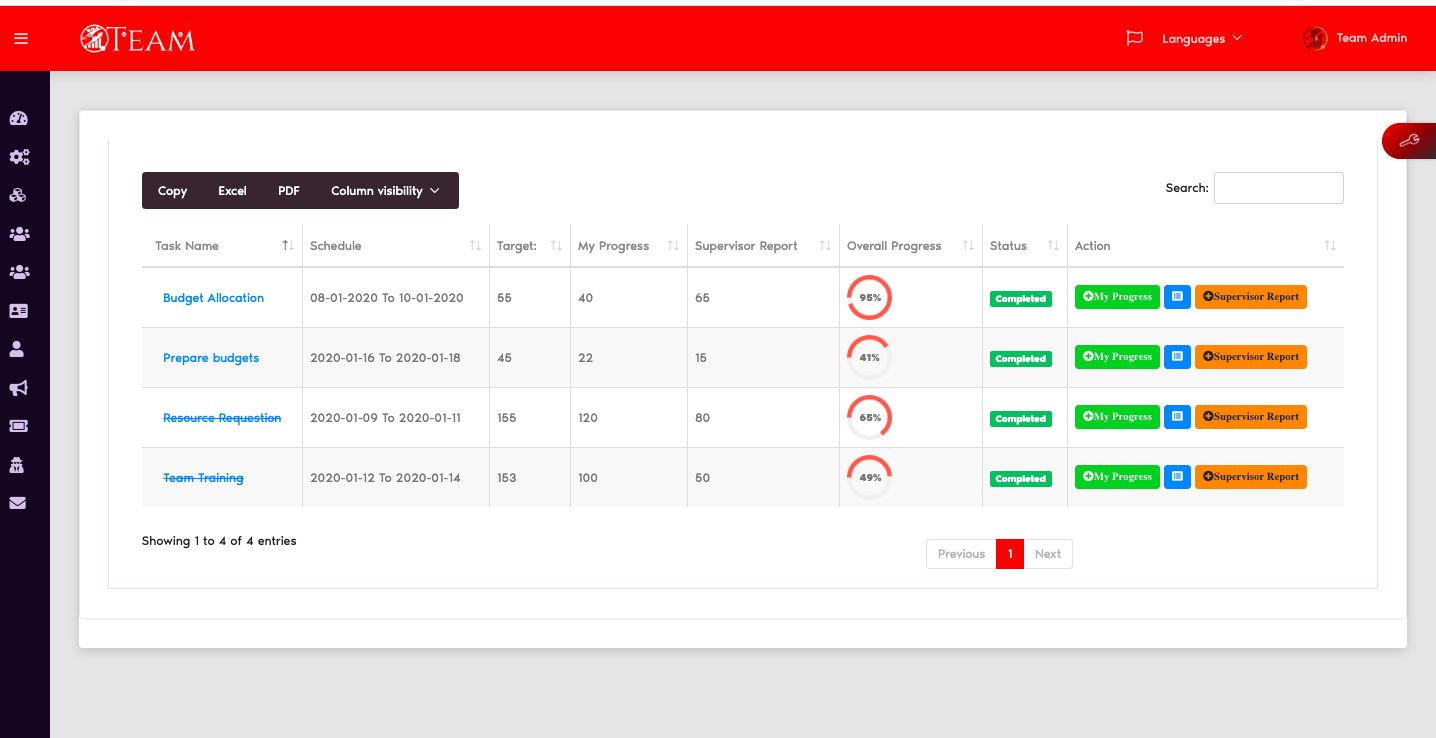Image resolution: width=1436 pixels, height=738 pixels.
Task: Open the hamburger menu in the header
Action: pos(21,39)
